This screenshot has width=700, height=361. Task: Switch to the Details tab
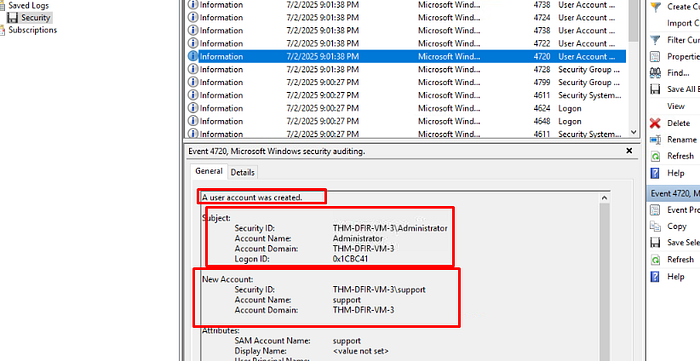pyautogui.click(x=242, y=172)
